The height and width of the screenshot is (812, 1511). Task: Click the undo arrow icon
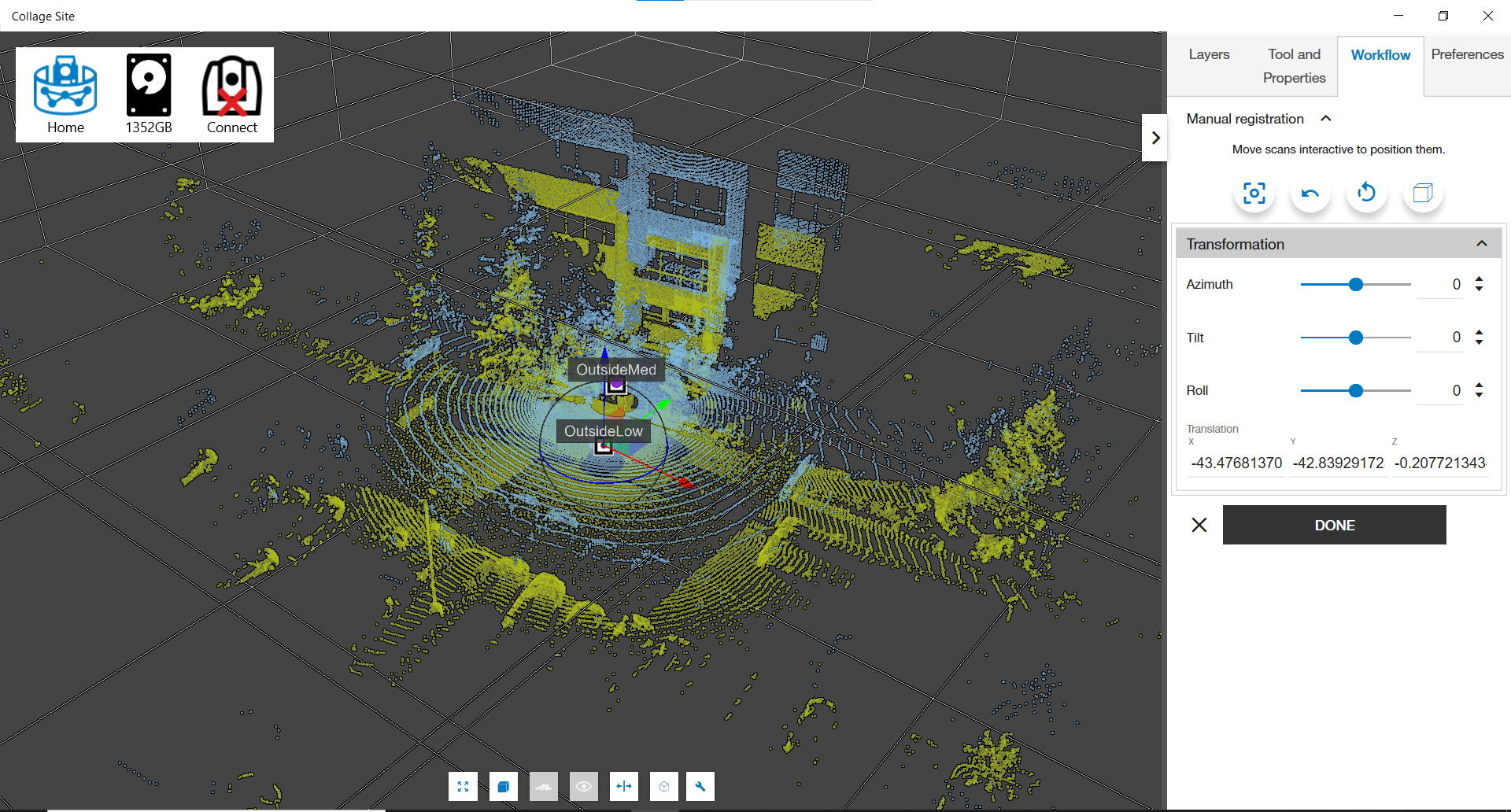click(1310, 194)
